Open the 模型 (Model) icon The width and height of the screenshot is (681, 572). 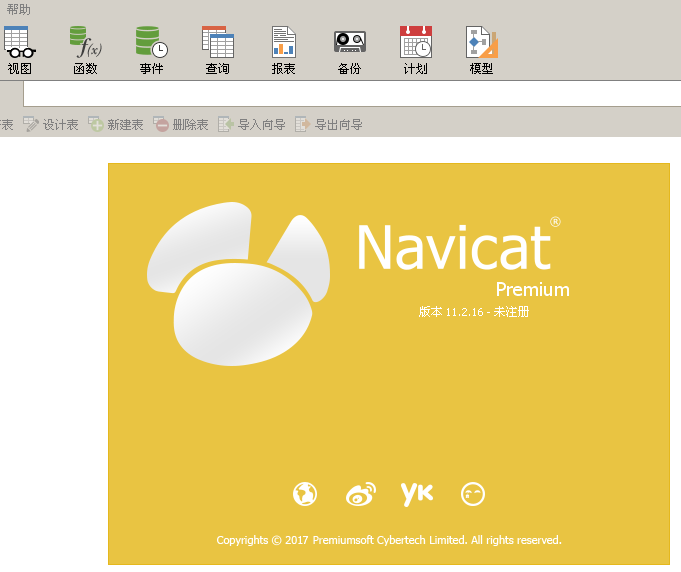(481, 50)
